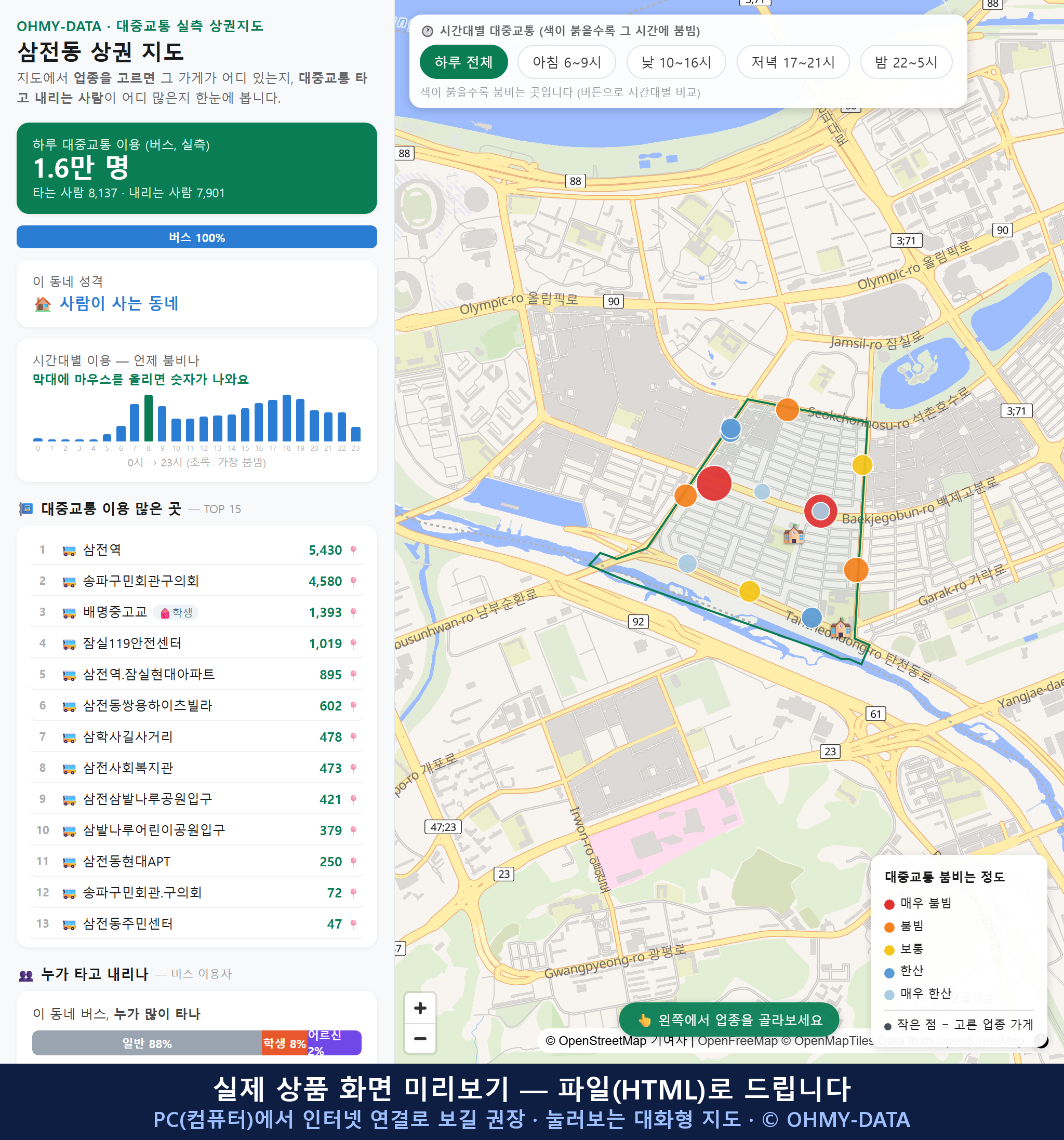The width and height of the screenshot is (1064, 1140).
Task: Click the 사람이 사는 동네 neighborhood label
Action: click(x=119, y=303)
